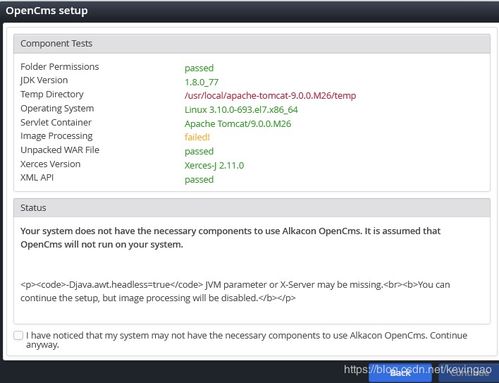
Task: Click the Djava.awt.headless JVM parameter message
Action: tap(235, 291)
